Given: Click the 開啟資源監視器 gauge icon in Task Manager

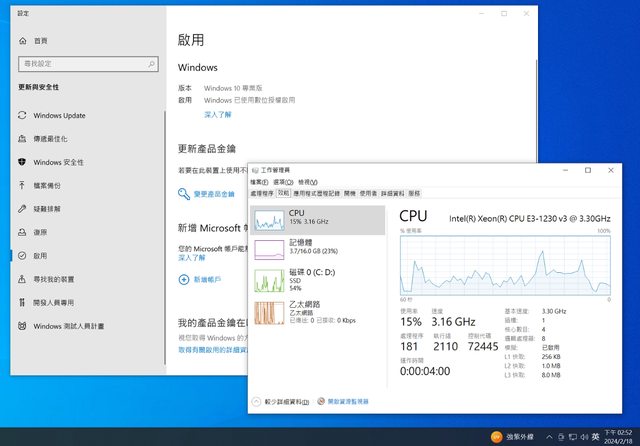Looking at the screenshot, I should pos(321,401).
